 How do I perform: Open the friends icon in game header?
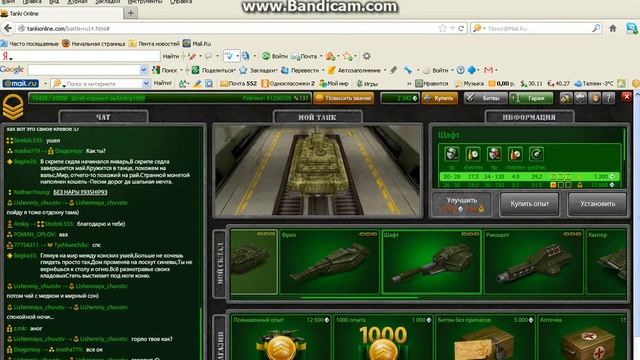(x=566, y=98)
